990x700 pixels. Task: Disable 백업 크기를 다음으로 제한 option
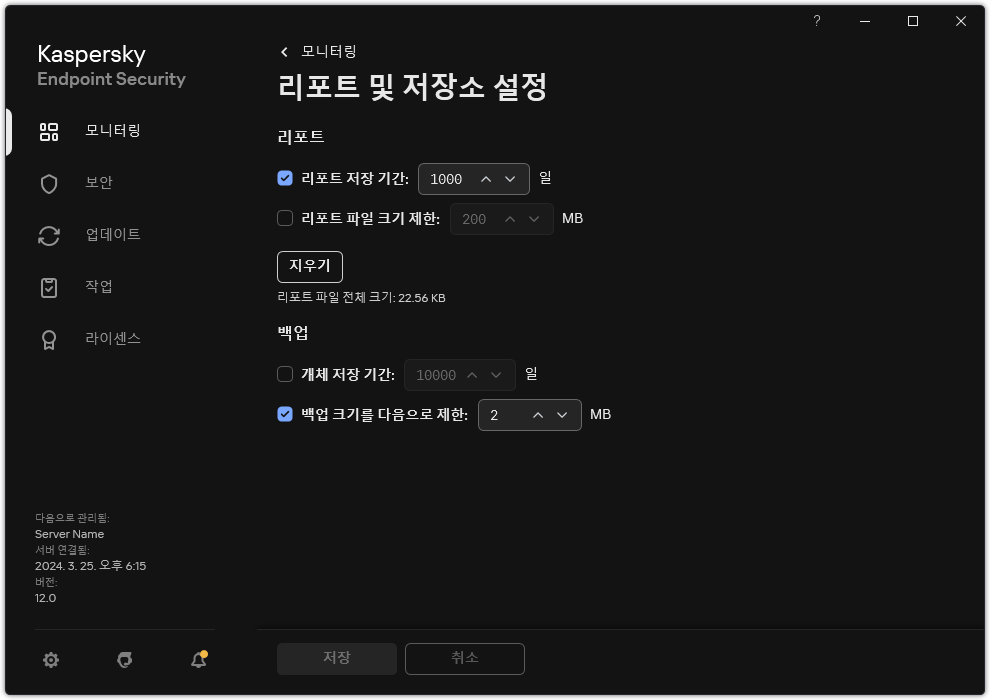pos(285,414)
